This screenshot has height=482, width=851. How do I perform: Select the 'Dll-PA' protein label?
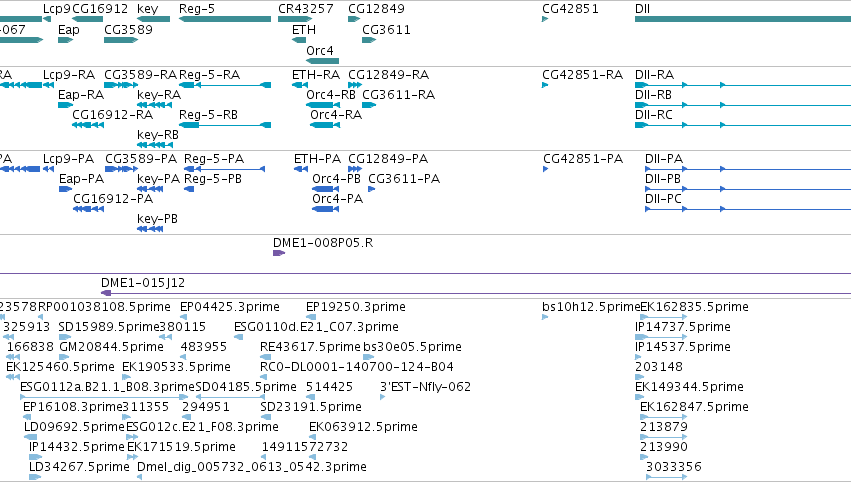coord(664,158)
